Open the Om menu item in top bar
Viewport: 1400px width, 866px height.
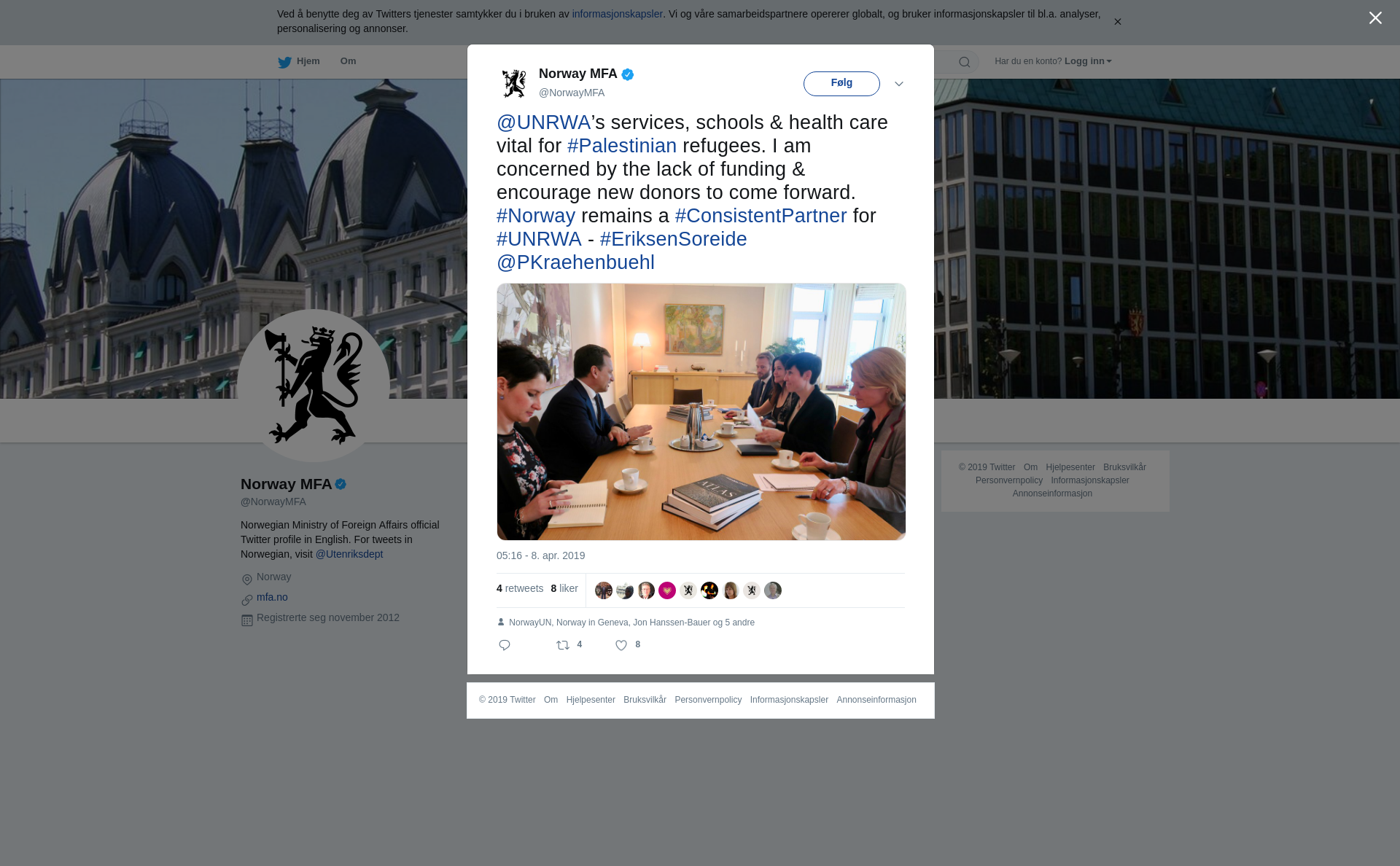pos(348,61)
